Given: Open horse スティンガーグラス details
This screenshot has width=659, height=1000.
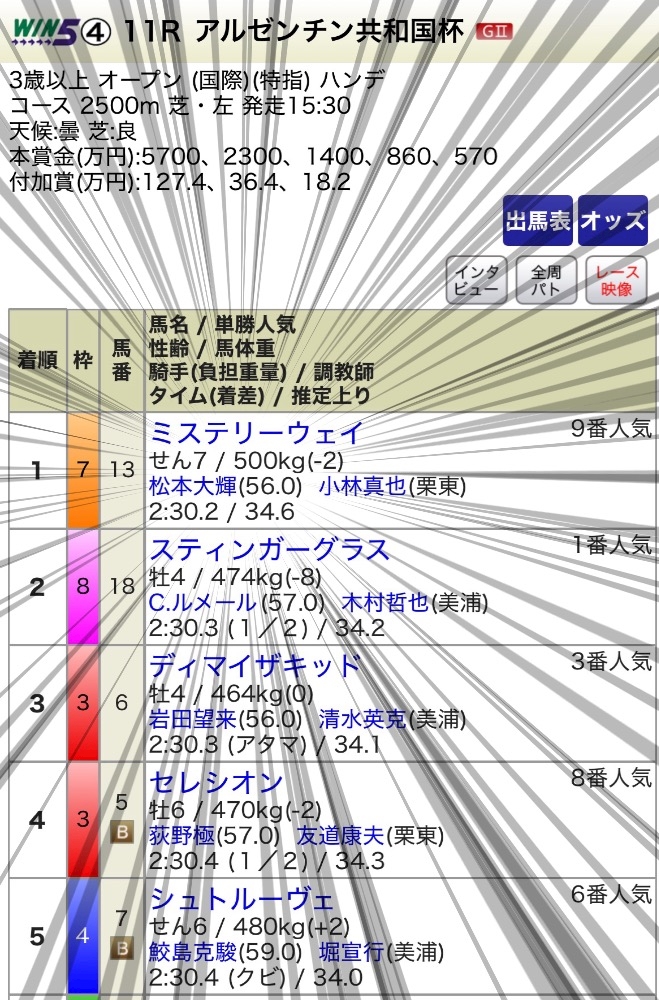Looking at the screenshot, I should 269,550.
